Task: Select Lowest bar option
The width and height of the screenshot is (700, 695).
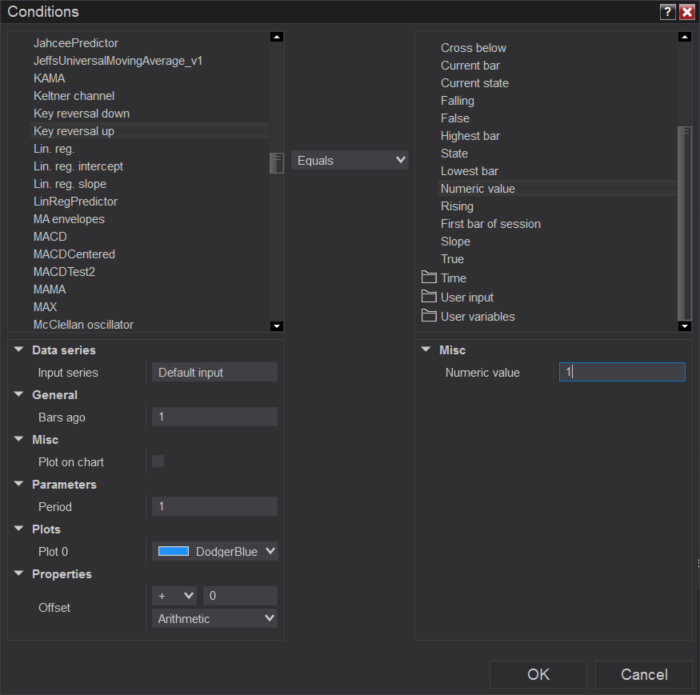Action: [469, 171]
